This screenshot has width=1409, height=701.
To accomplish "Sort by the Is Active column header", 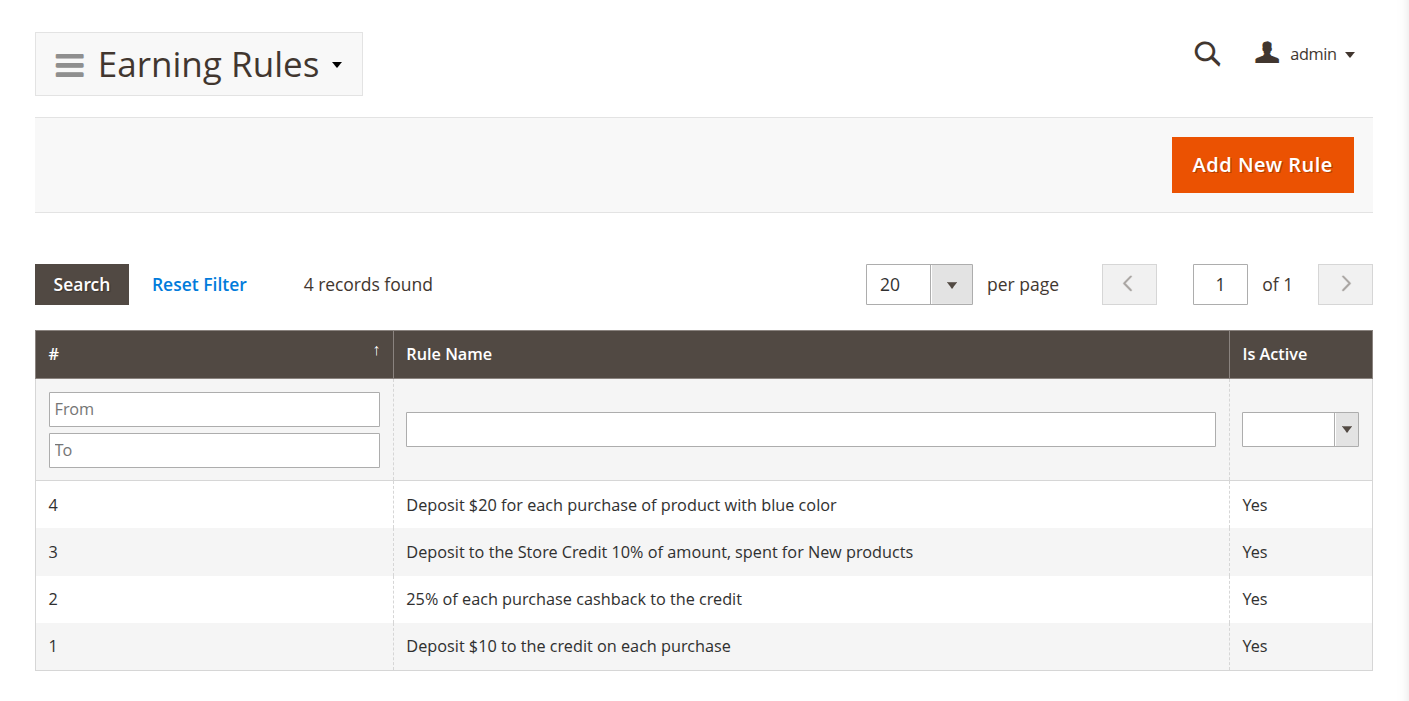I will click(1274, 354).
